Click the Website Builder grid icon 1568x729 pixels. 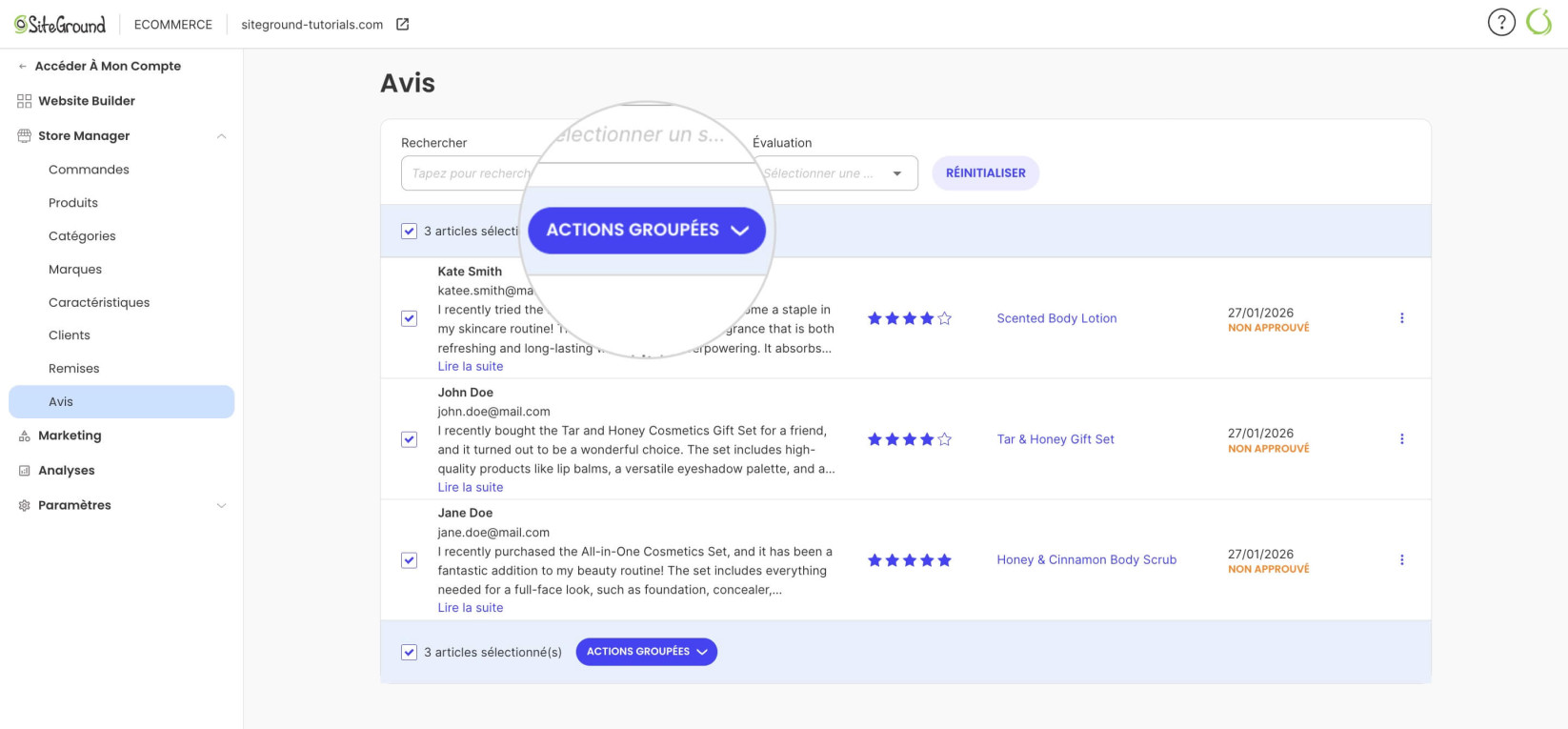point(25,101)
